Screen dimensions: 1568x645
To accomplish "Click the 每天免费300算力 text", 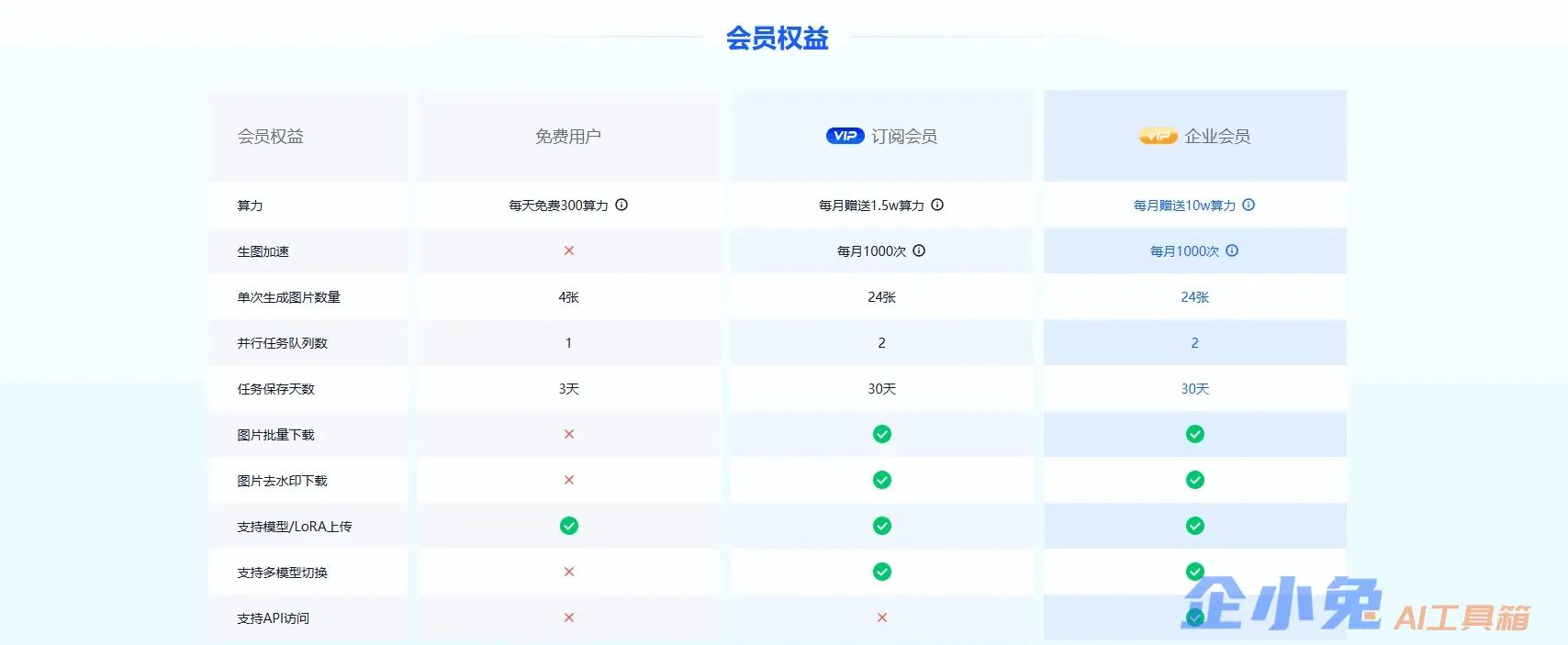I will pos(558,206).
